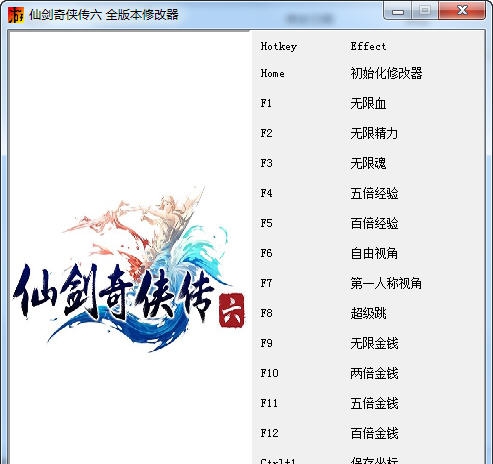Select the 两倍金钱 effect
The width and height of the screenshot is (493, 464).
[374, 373]
